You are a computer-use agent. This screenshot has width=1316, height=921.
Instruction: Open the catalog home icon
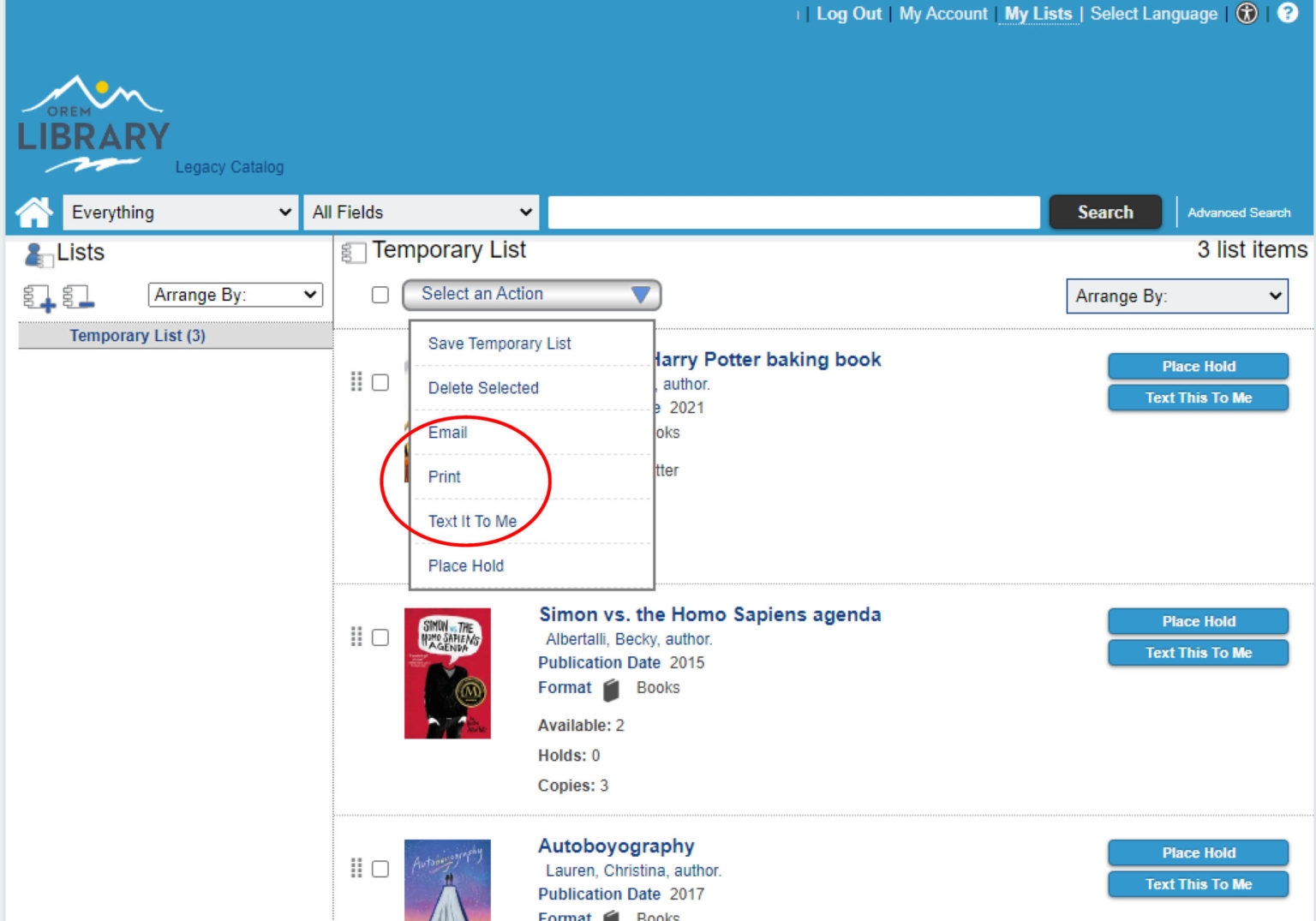click(33, 212)
